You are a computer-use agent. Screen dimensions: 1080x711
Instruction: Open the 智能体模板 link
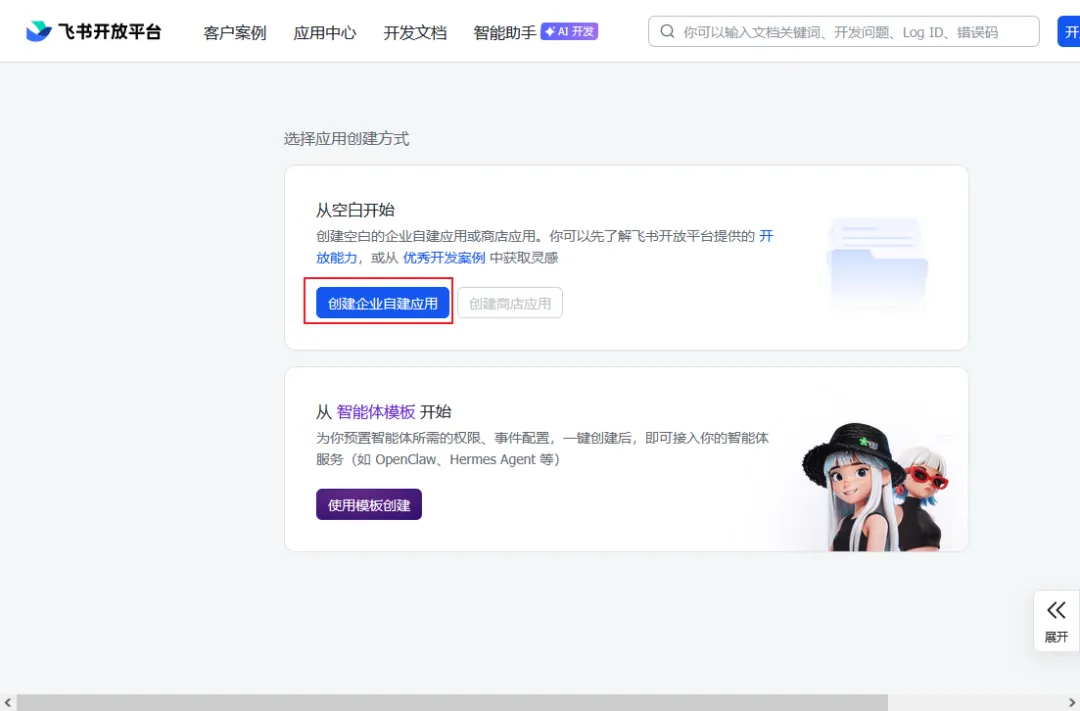(x=374, y=411)
